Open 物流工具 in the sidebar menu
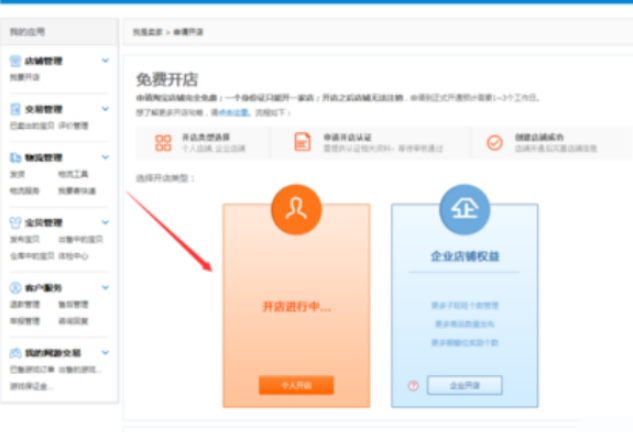This screenshot has width=633, height=432. tap(74, 174)
